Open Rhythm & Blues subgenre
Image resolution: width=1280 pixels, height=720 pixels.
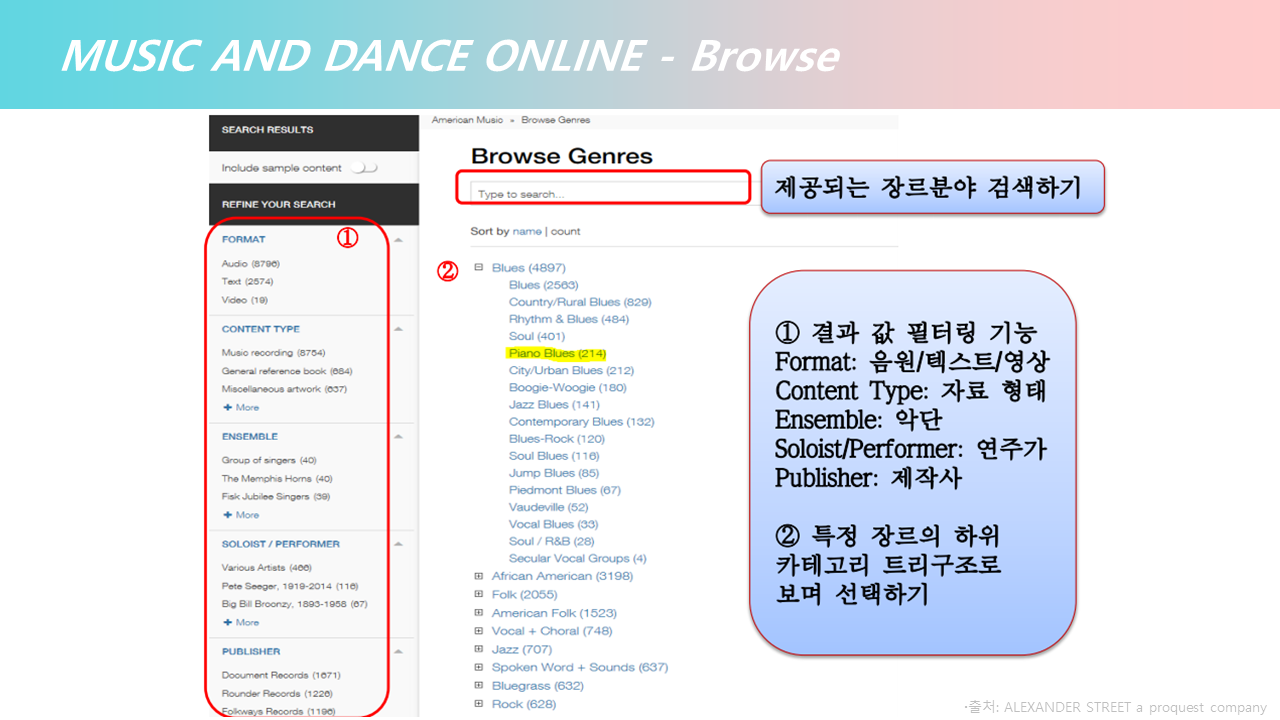click(569, 319)
